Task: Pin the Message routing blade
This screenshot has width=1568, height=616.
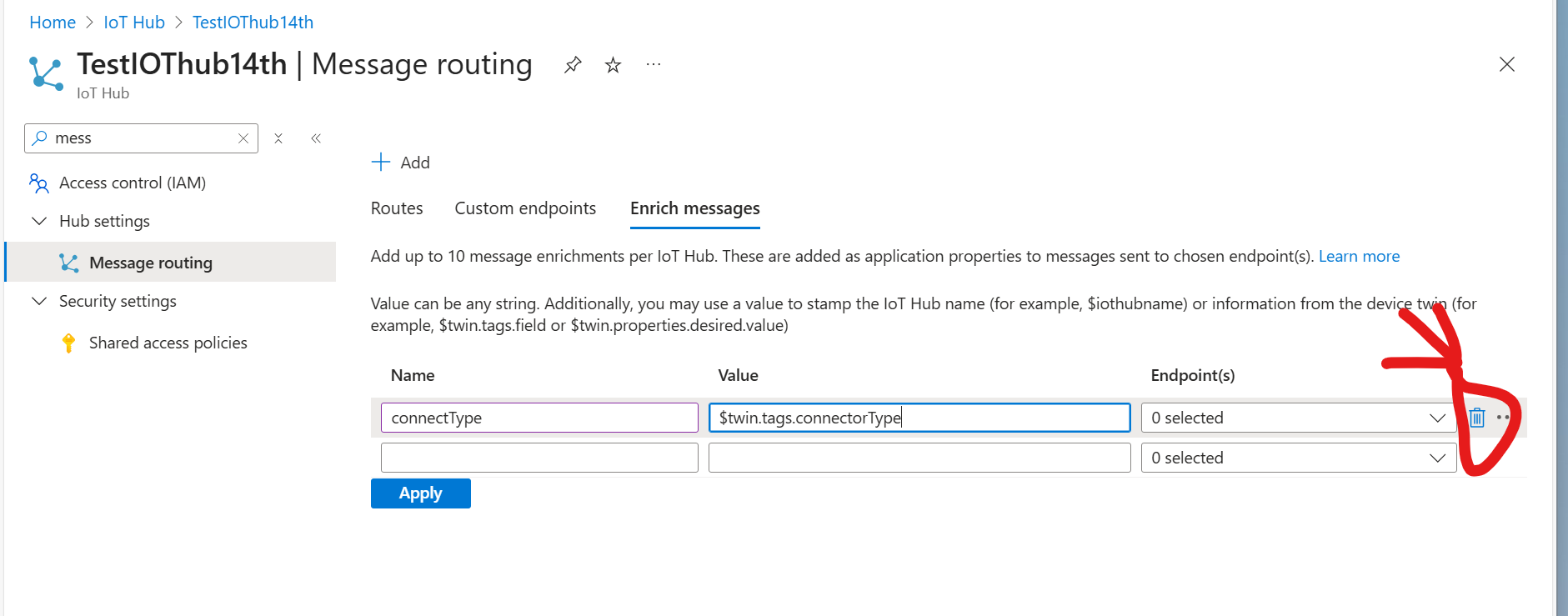Action: (x=572, y=65)
